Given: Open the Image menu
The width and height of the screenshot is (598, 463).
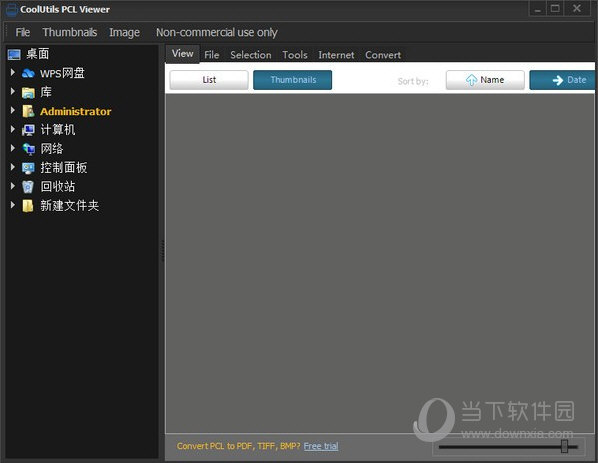Looking at the screenshot, I should click(x=124, y=32).
